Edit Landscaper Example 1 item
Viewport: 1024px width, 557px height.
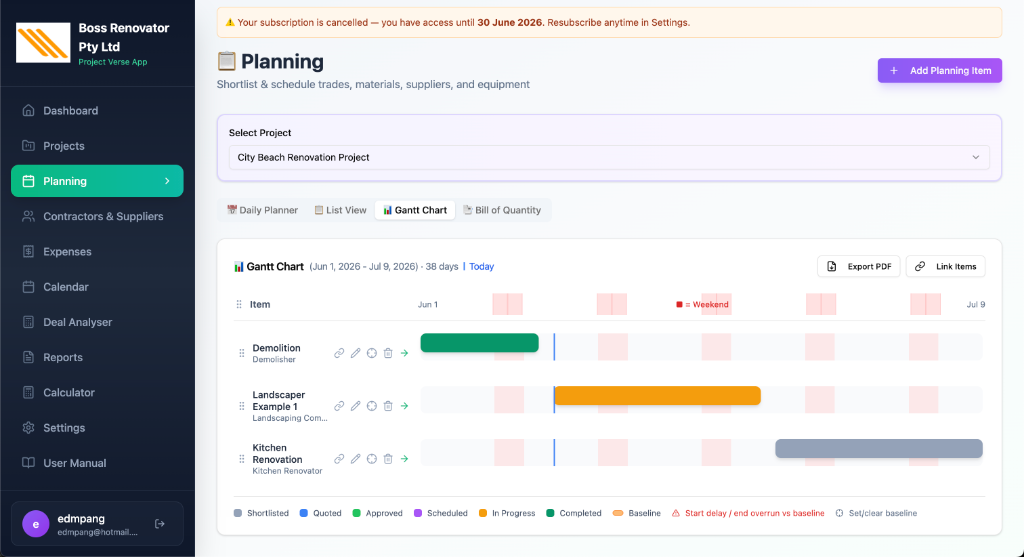355,406
